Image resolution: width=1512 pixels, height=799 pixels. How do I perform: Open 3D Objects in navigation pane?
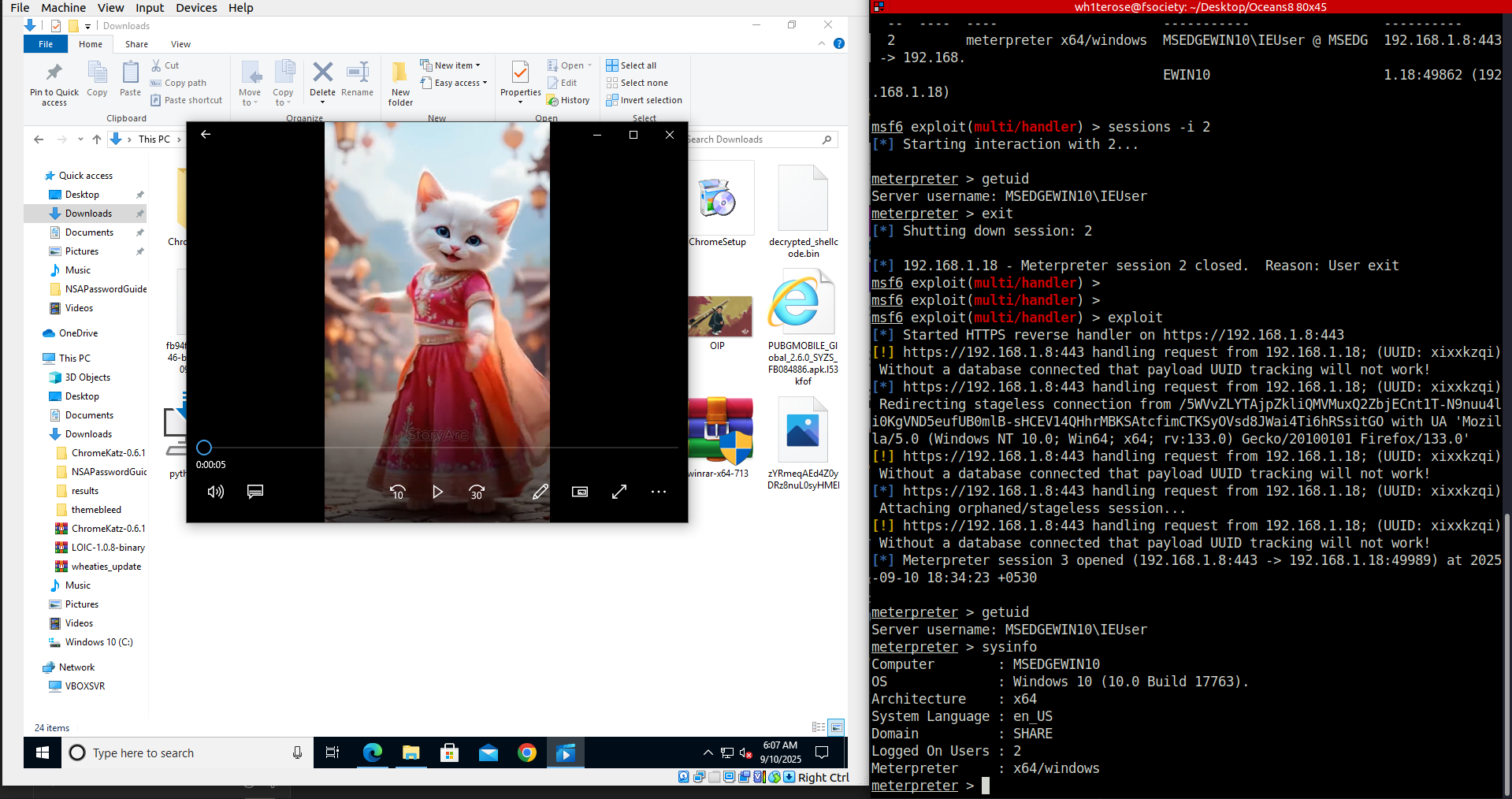click(87, 377)
